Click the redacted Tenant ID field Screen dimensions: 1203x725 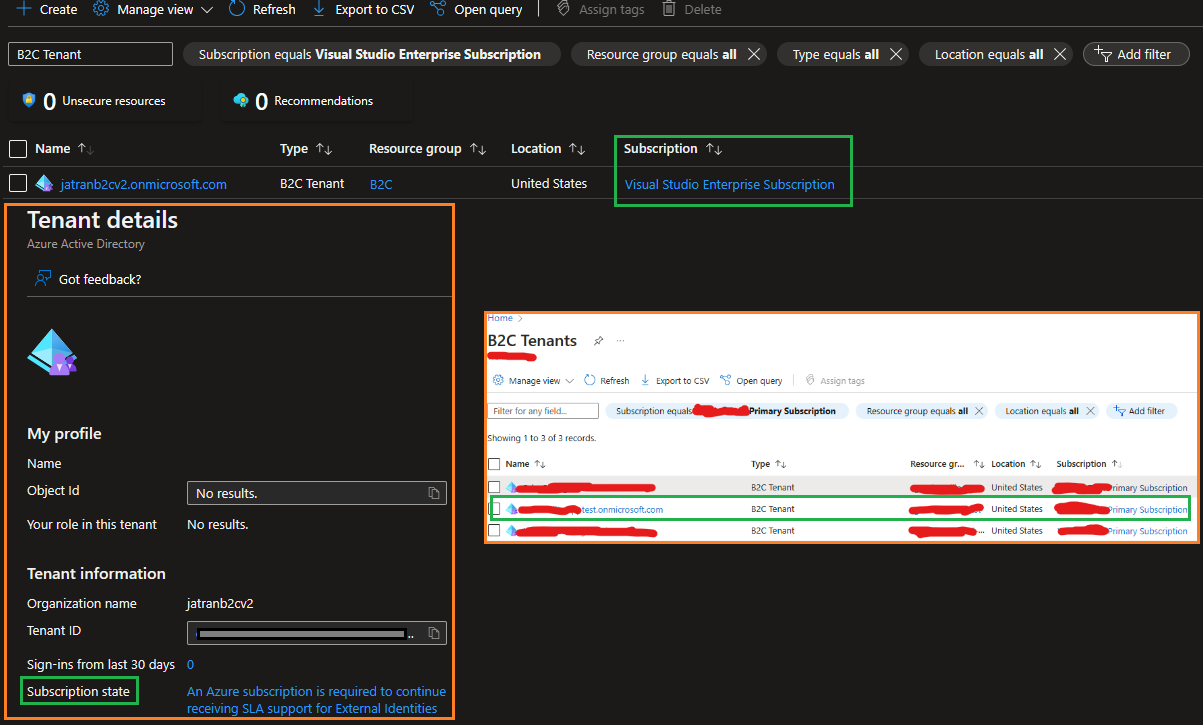(x=316, y=633)
